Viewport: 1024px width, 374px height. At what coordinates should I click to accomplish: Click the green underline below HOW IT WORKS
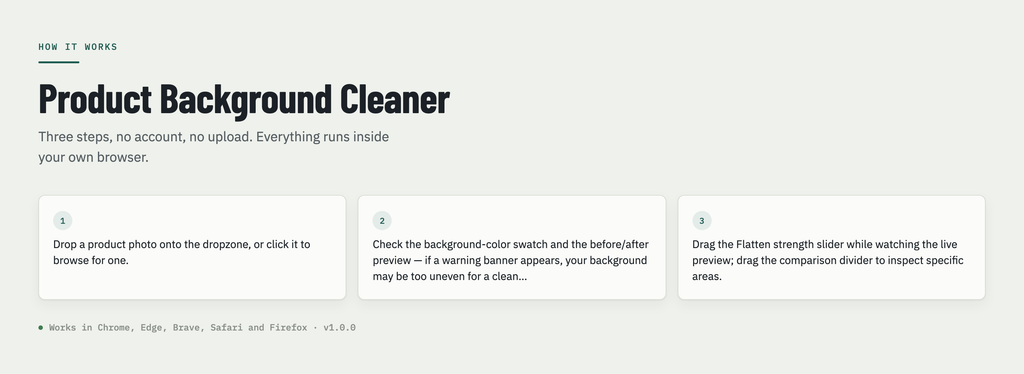tap(59, 62)
